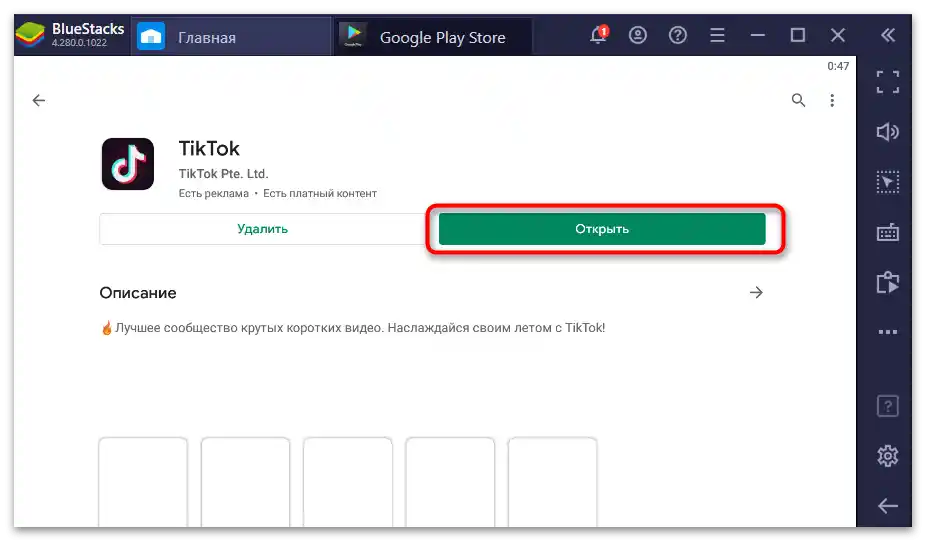Show more sidebar tools via three dots
The image size is (926, 541).
point(888,332)
